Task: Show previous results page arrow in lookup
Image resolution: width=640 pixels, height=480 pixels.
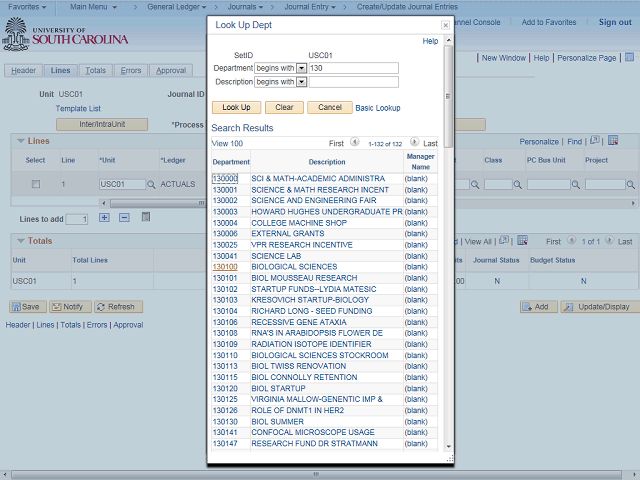Action: (x=355, y=142)
